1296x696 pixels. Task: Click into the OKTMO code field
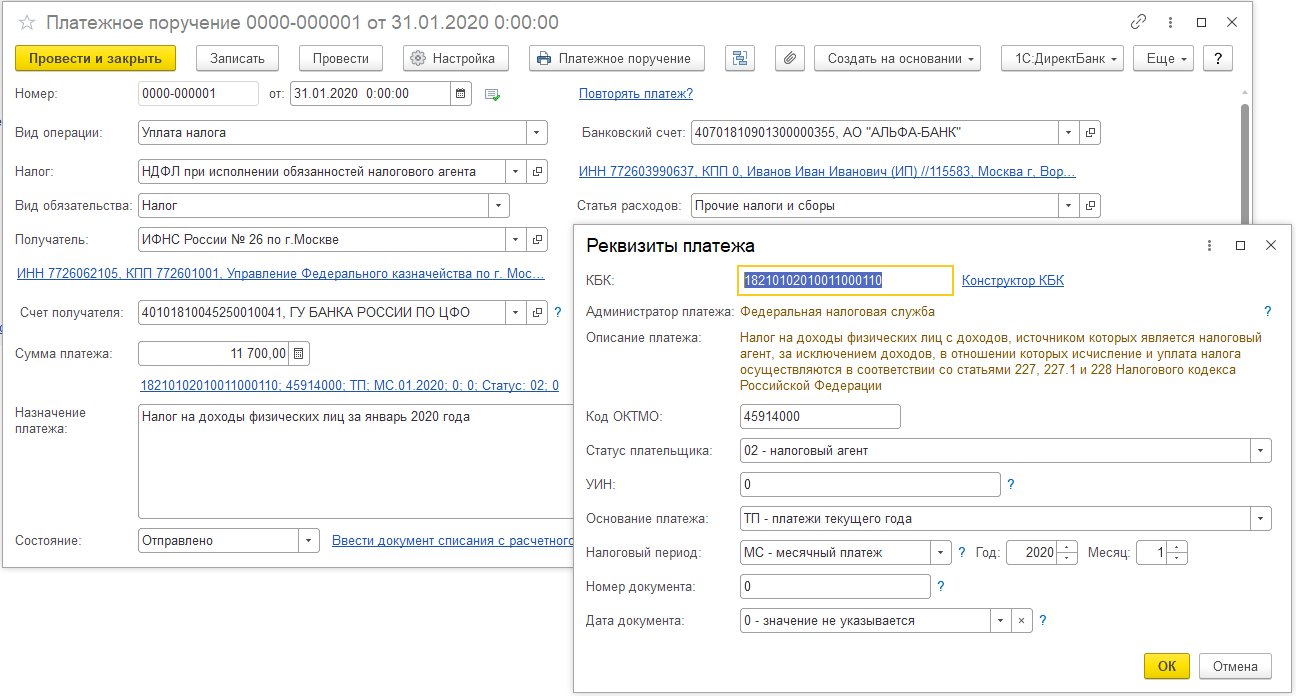tap(820, 417)
